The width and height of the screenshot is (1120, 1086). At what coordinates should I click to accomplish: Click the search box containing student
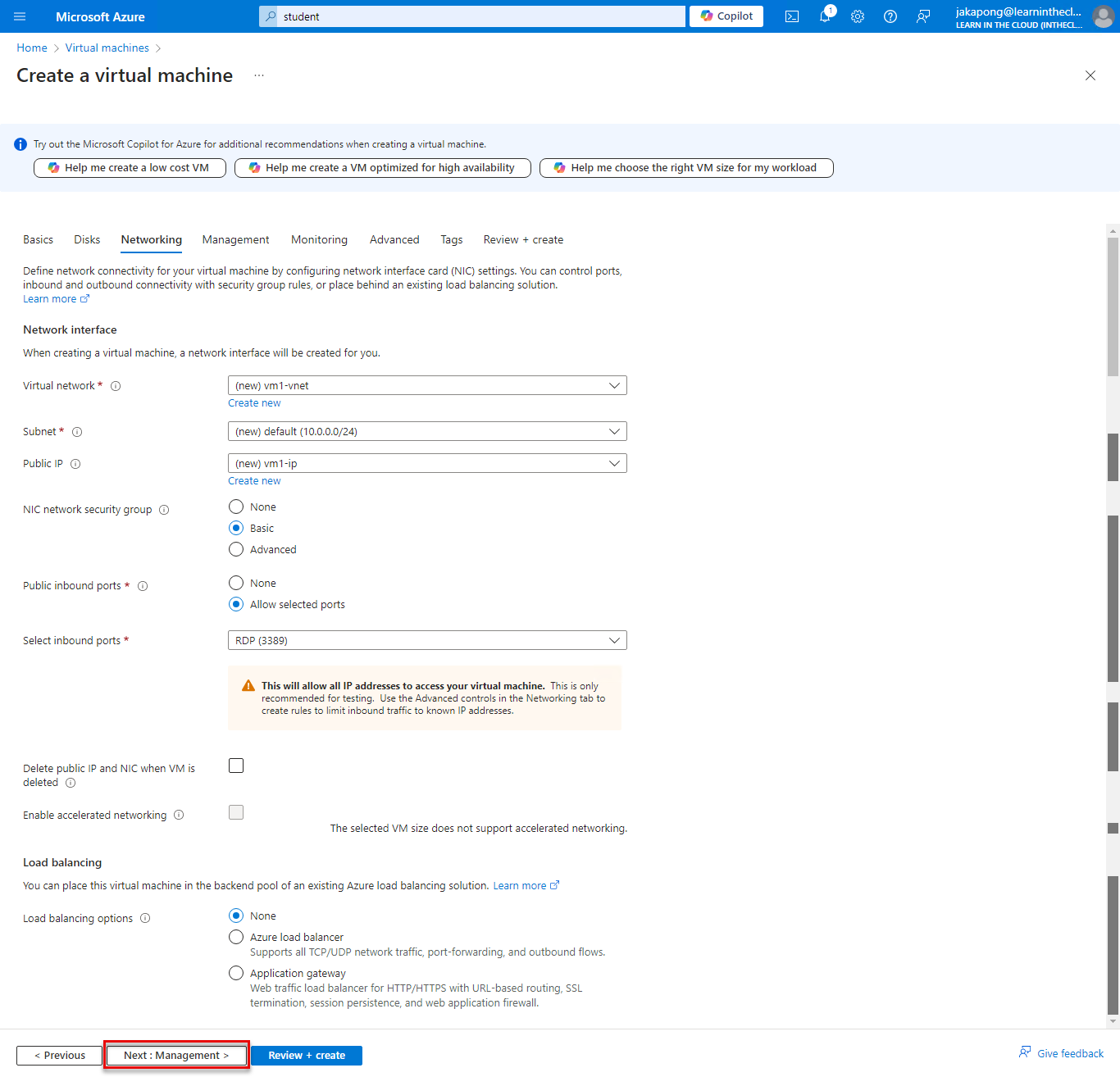point(472,16)
